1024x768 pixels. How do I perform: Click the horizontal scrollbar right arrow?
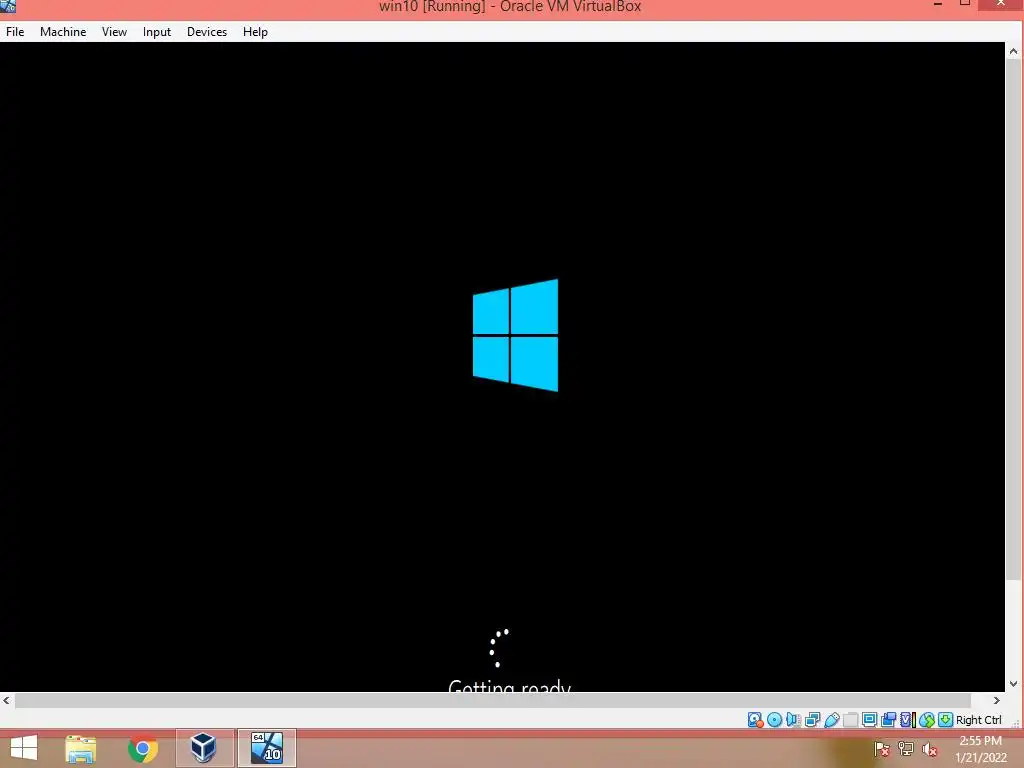(997, 700)
